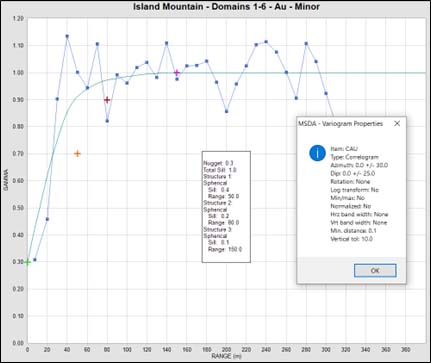Click the 'Total Sill: 1.0' line
431x363 pixels.
point(220,170)
